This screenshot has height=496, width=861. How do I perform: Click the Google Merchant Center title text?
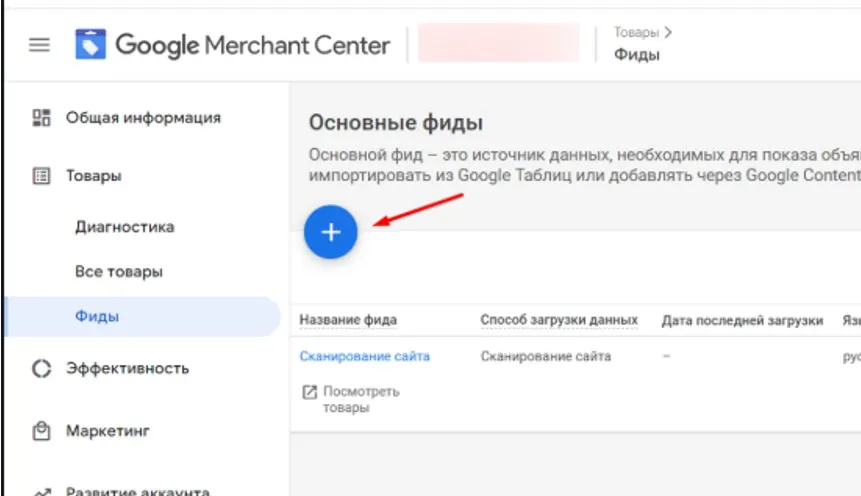253,45
